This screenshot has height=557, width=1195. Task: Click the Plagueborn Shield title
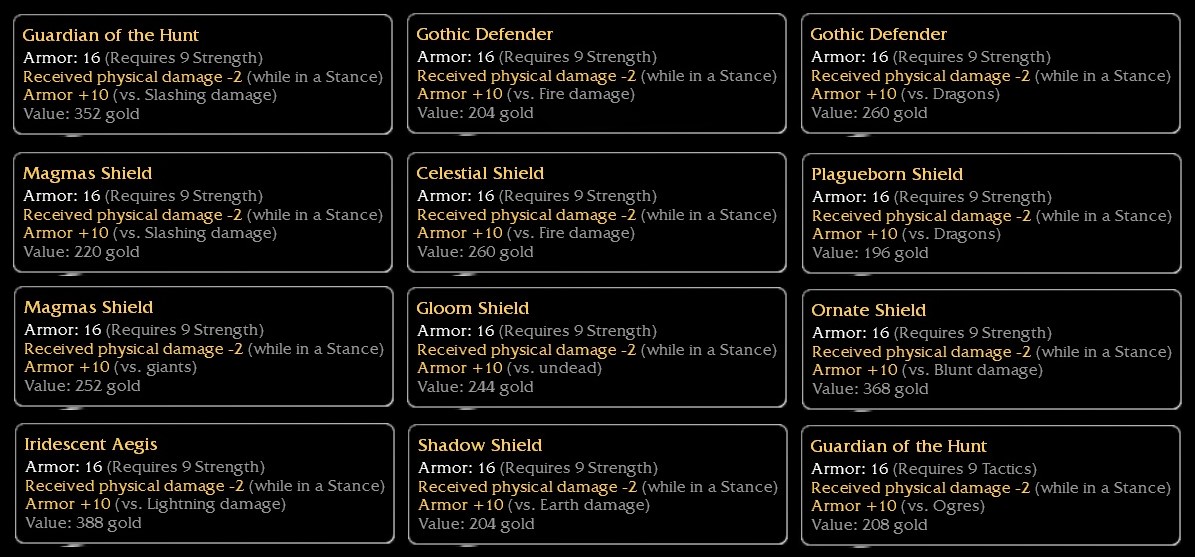(887, 174)
